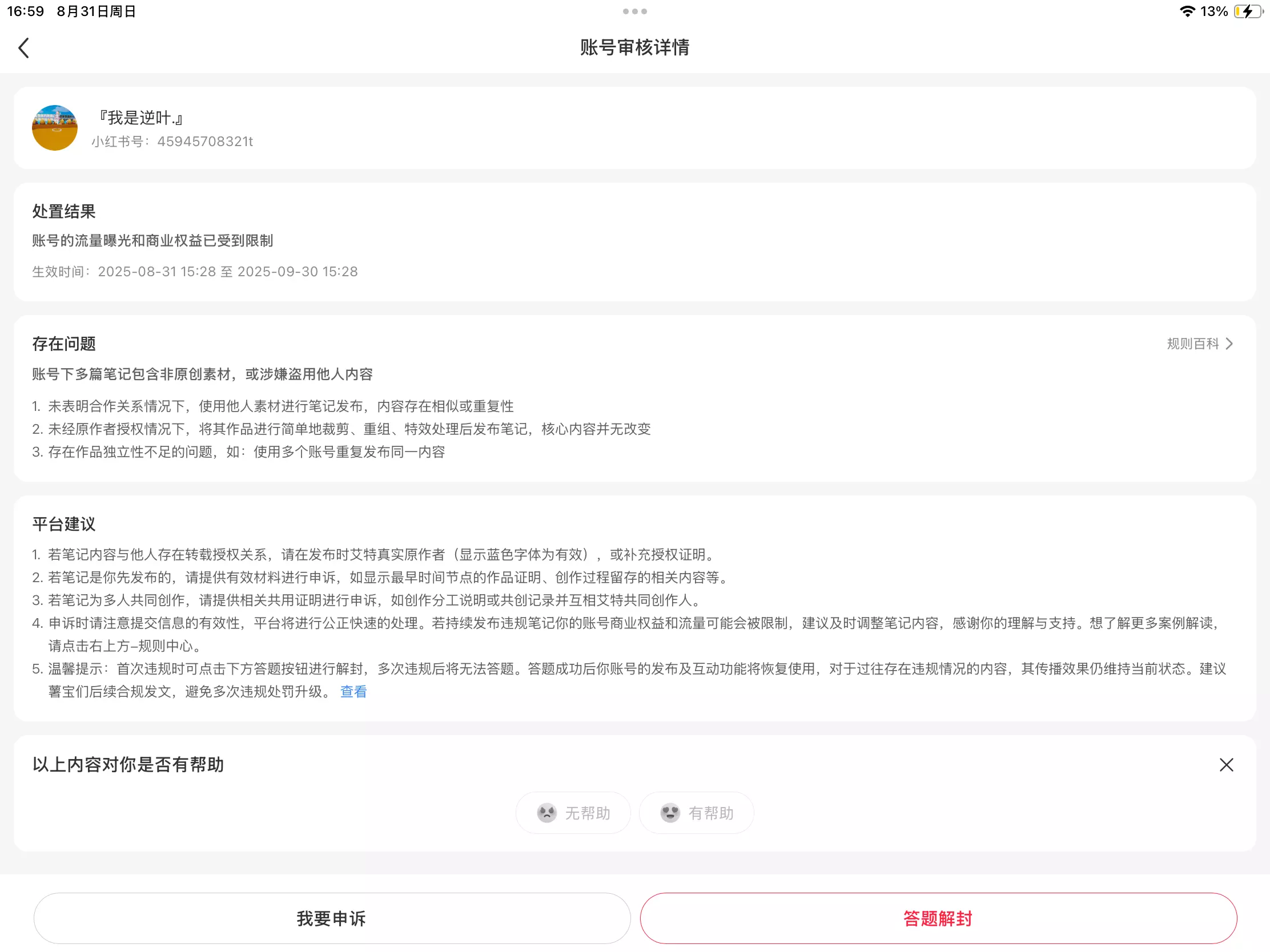Tap the 16:59 clock in status bar
This screenshot has width=1270, height=952.
pos(25,11)
